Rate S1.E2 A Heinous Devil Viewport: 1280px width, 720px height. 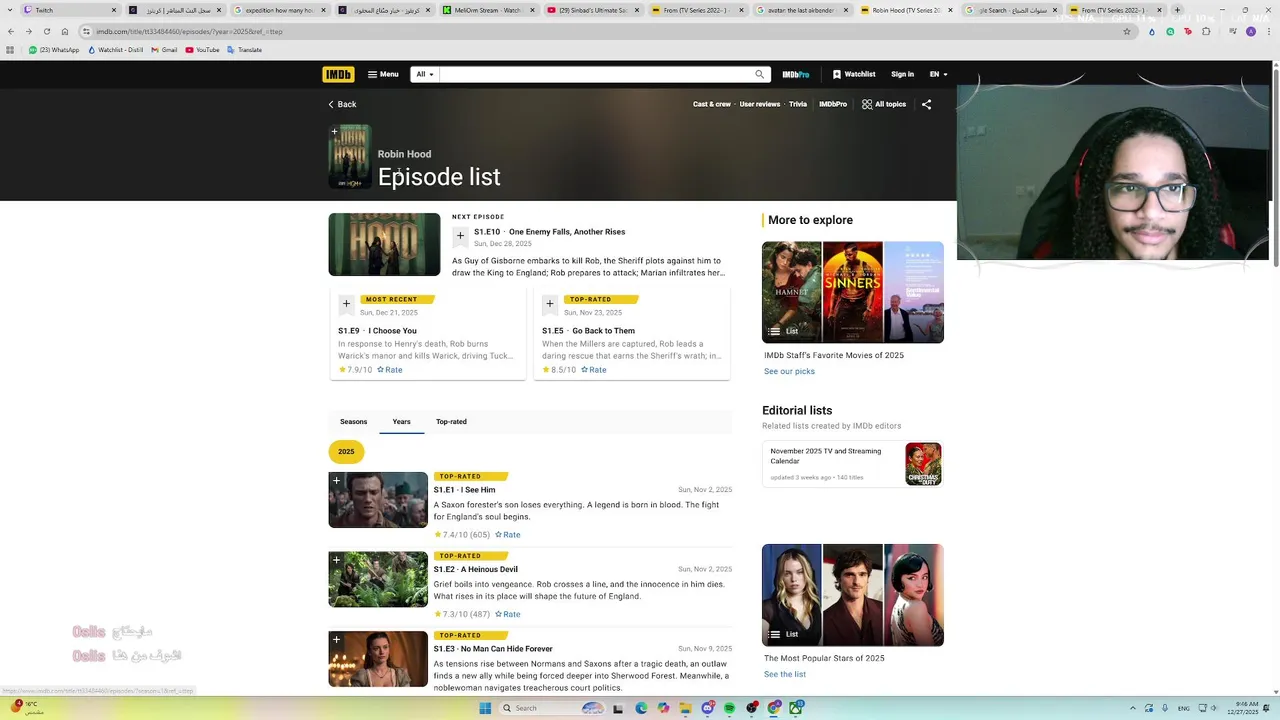tap(507, 614)
